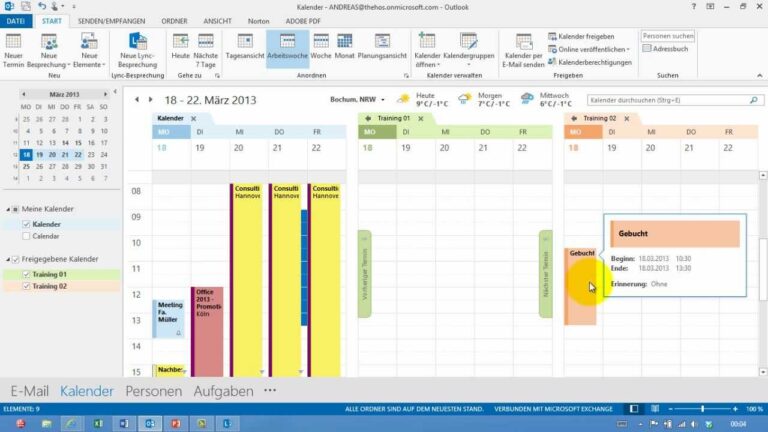Overlay Training 02 with arrow icon
This screenshot has height=432, width=768.
pos(574,119)
